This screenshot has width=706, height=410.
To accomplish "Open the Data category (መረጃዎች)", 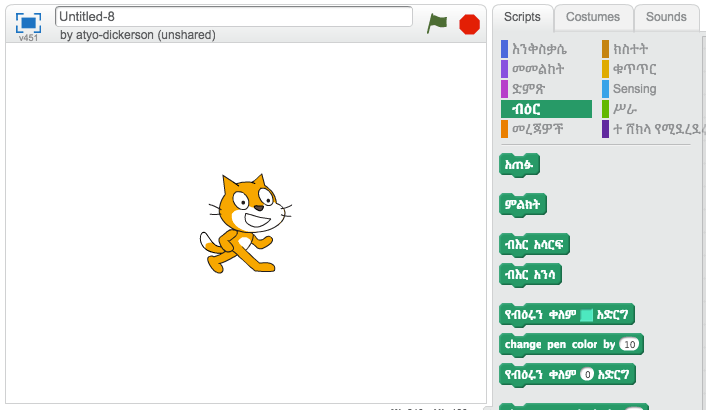I will pyautogui.click(x=536, y=129).
